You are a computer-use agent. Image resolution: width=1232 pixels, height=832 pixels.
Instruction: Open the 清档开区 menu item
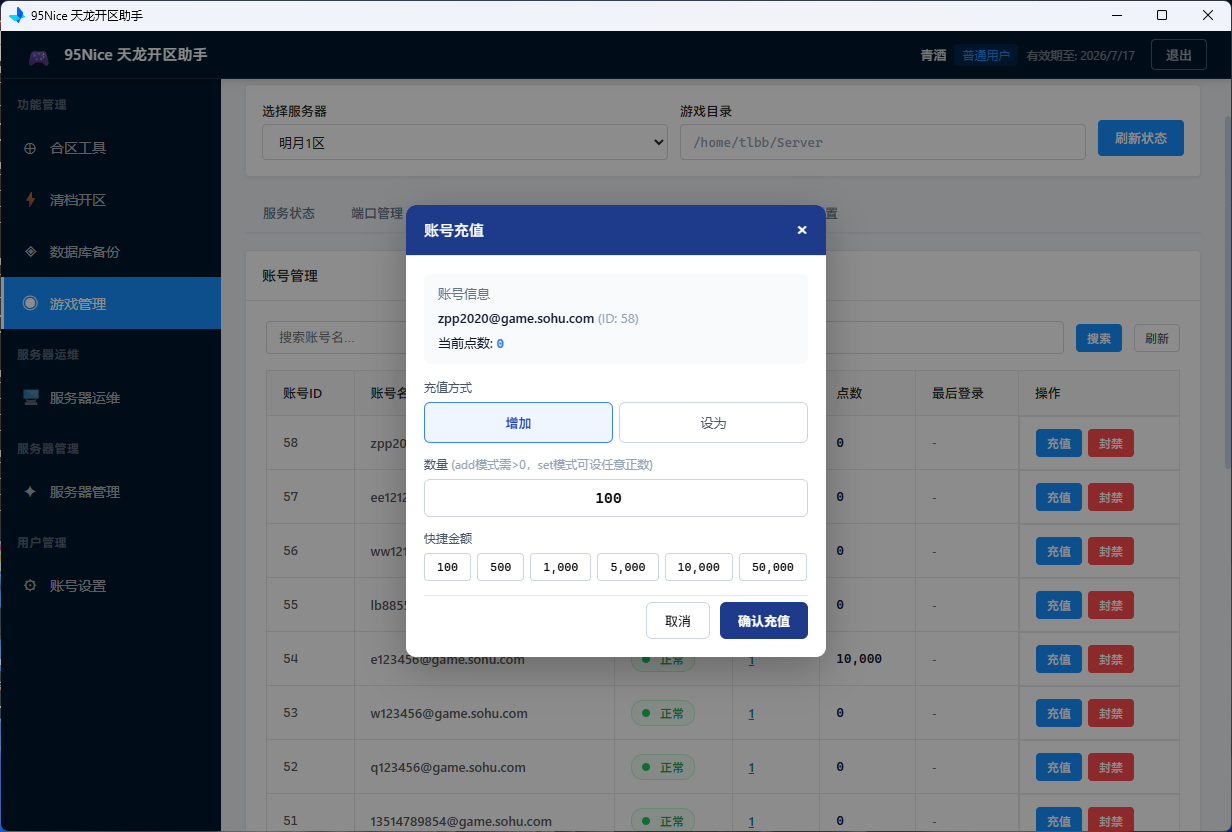tap(110, 200)
